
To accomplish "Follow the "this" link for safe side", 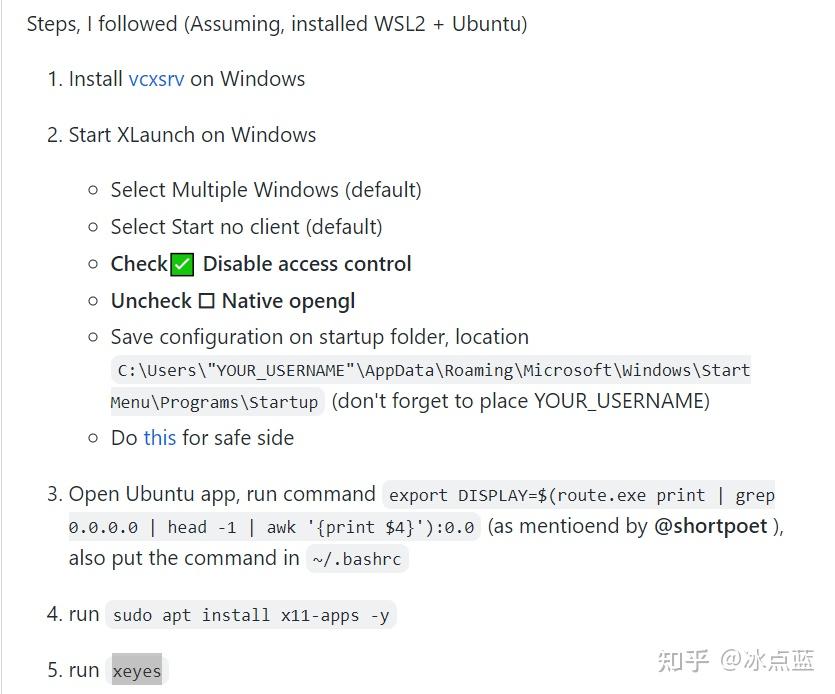I will (159, 438).
